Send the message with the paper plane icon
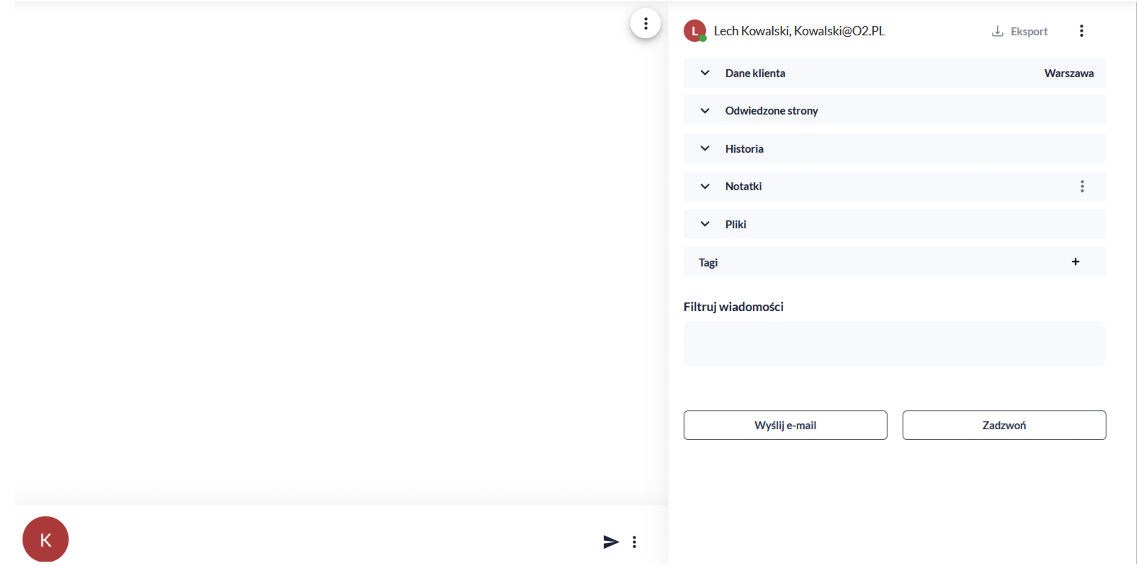The width and height of the screenshot is (1138, 568). 611,542
